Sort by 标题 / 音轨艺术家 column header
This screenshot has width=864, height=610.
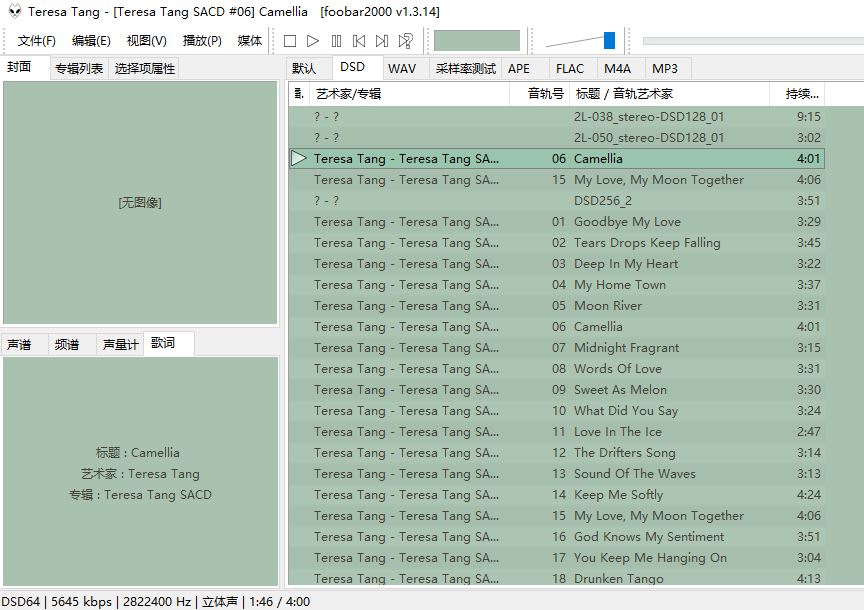669,94
